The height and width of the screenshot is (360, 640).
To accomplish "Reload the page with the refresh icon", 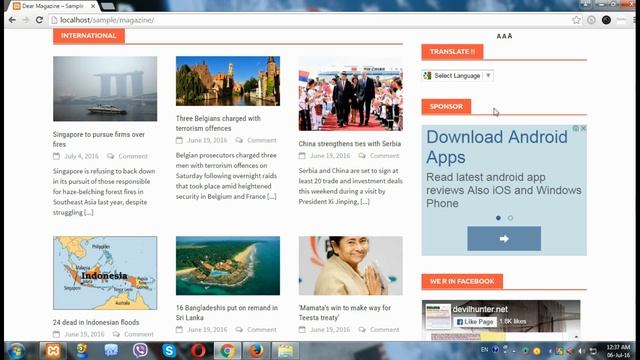I will coord(39,20).
